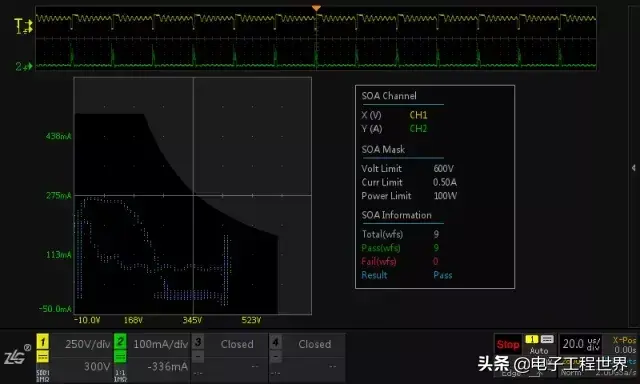Select the green channel 2 button

pos(120,342)
